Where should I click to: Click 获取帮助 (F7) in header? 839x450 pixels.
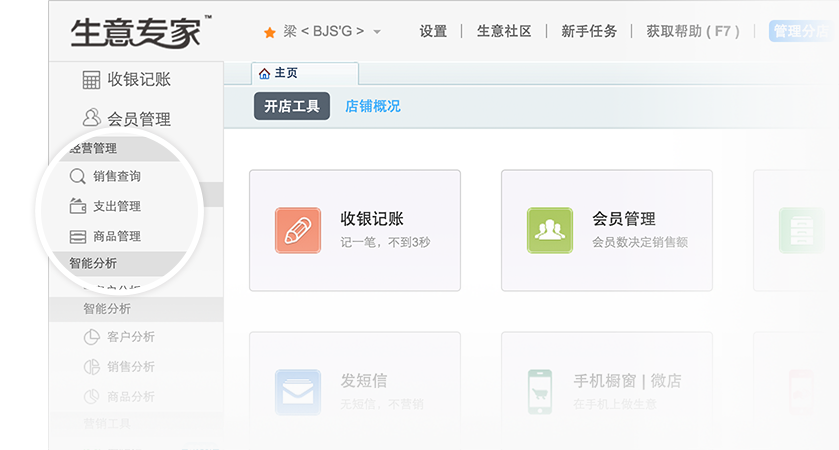click(693, 31)
